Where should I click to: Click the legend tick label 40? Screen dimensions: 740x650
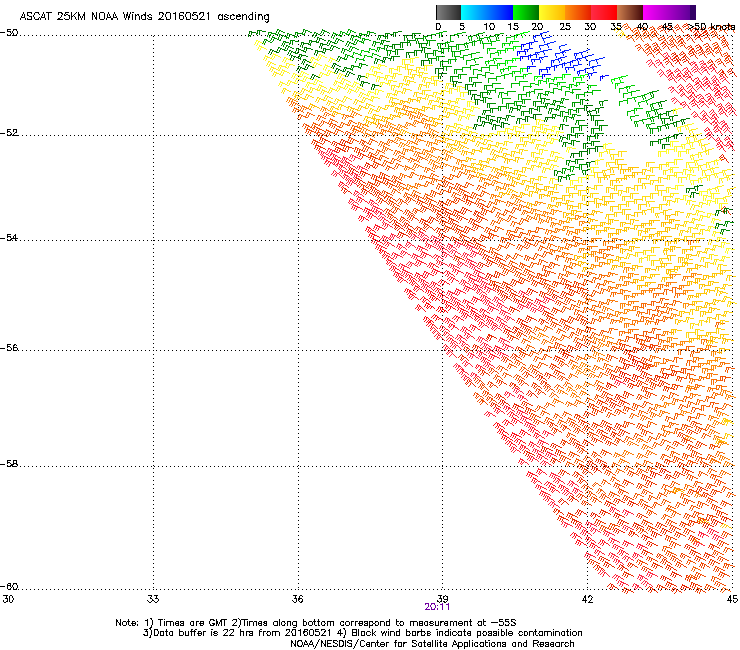click(x=642, y=27)
